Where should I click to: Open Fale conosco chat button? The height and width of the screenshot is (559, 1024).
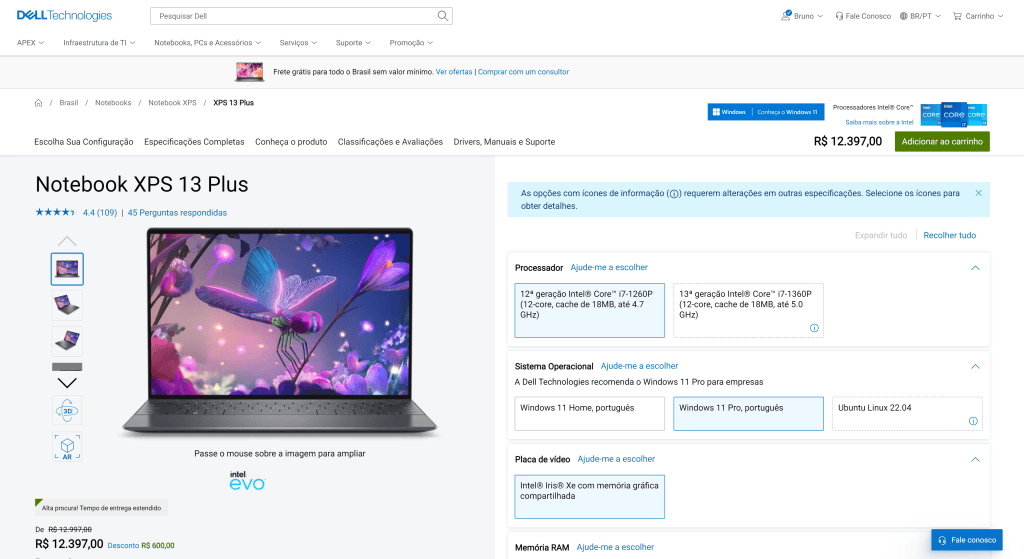click(967, 540)
